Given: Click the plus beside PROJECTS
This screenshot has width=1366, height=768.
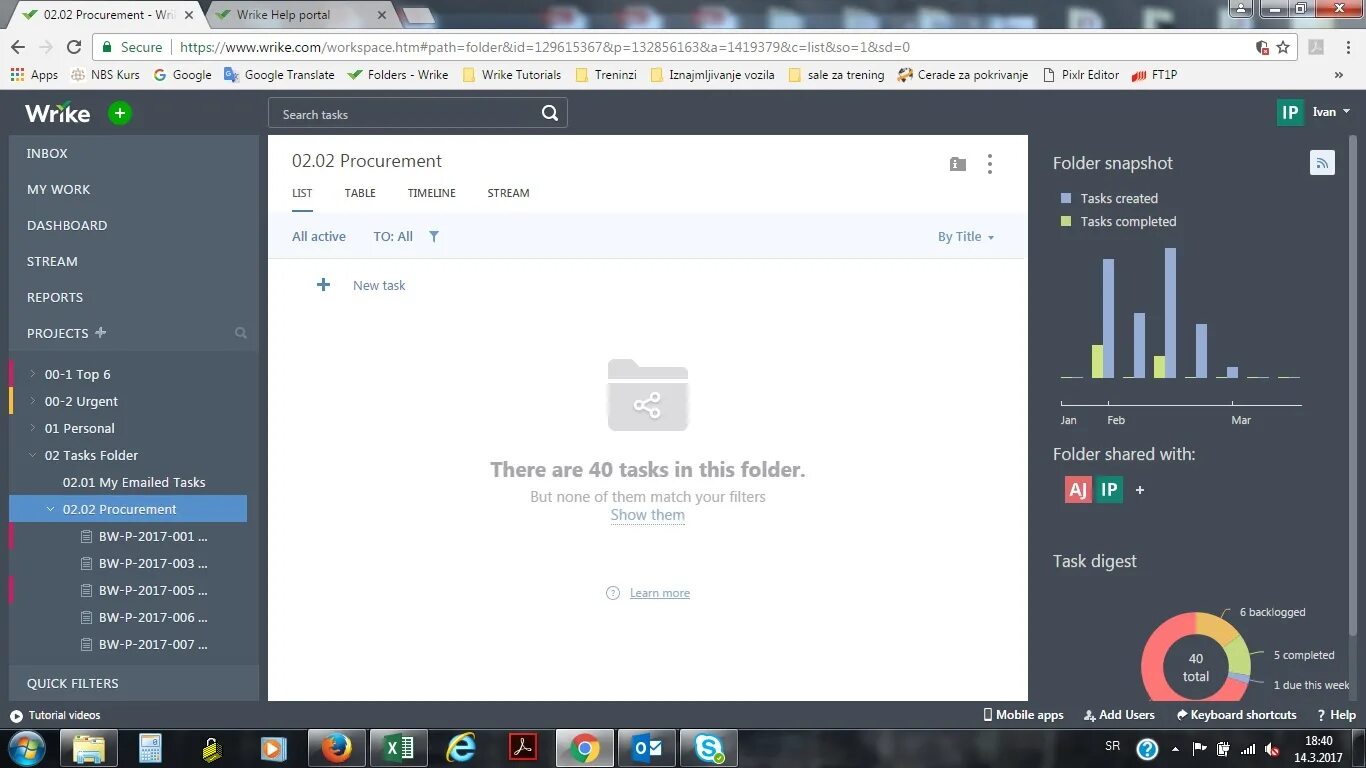Looking at the screenshot, I should tap(100, 332).
